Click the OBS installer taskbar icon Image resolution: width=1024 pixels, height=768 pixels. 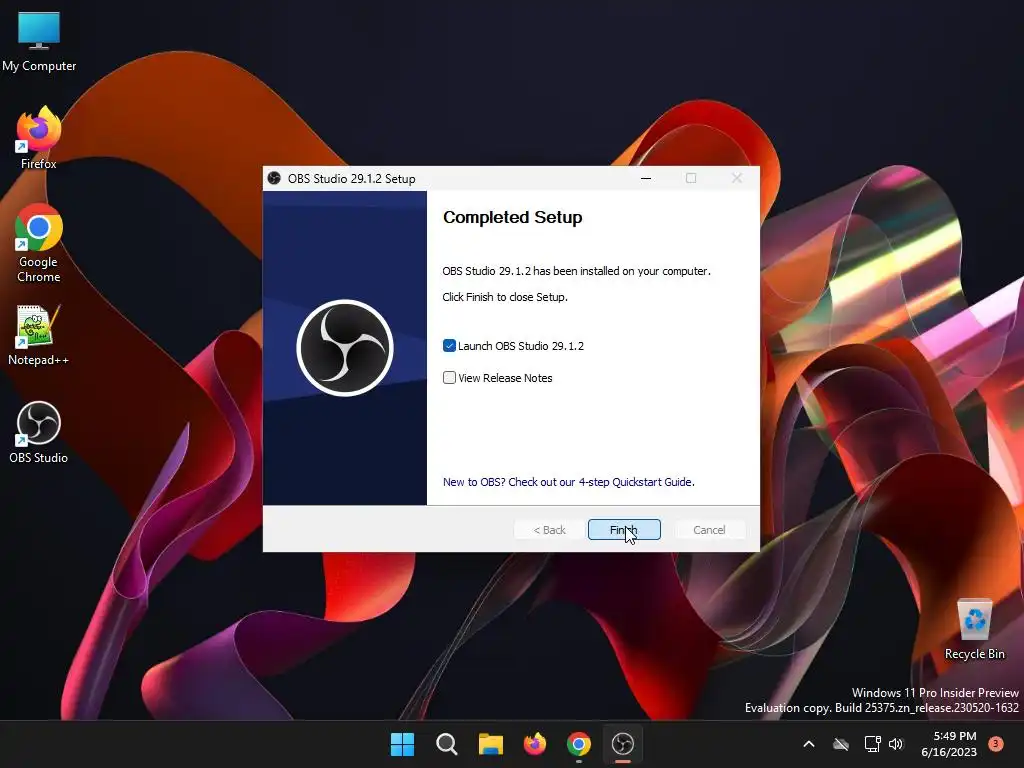[622, 744]
